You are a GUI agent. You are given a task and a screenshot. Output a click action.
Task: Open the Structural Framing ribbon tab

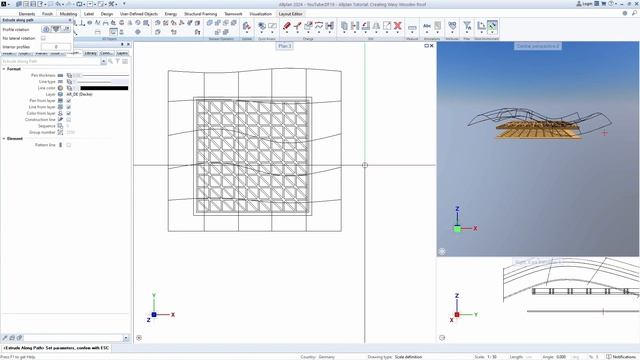tap(200, 14)
